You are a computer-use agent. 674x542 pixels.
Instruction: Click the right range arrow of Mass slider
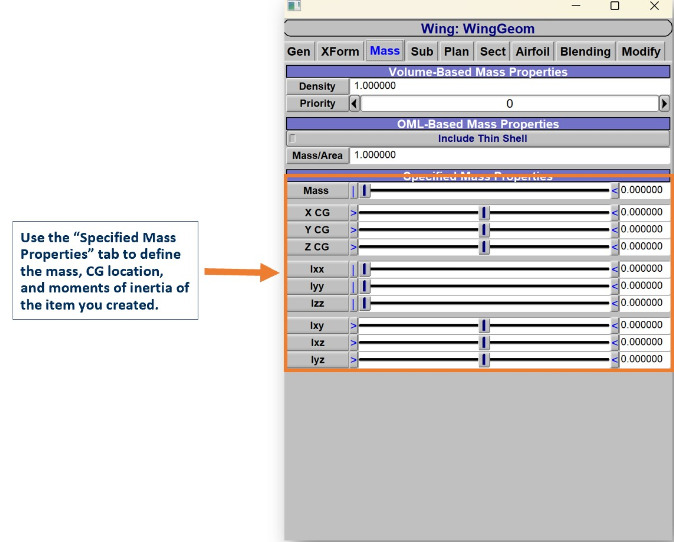[615, 191]
